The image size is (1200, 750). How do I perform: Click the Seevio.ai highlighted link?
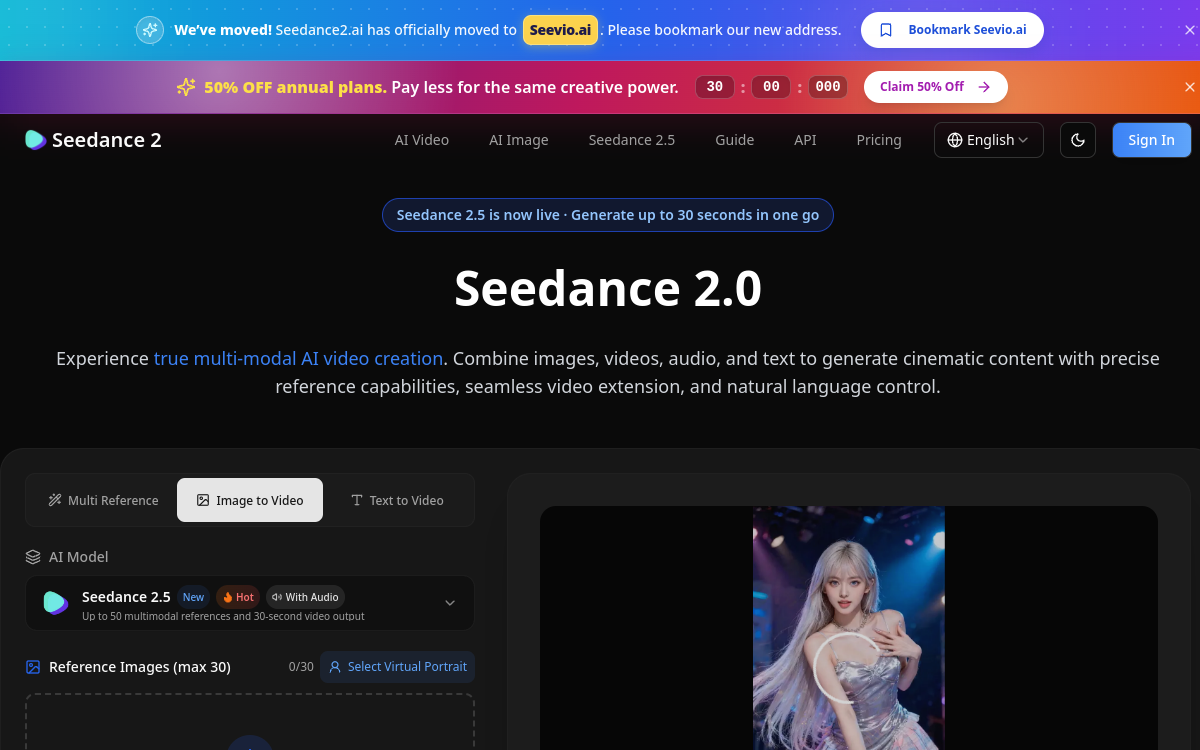[x=561, y=30]
